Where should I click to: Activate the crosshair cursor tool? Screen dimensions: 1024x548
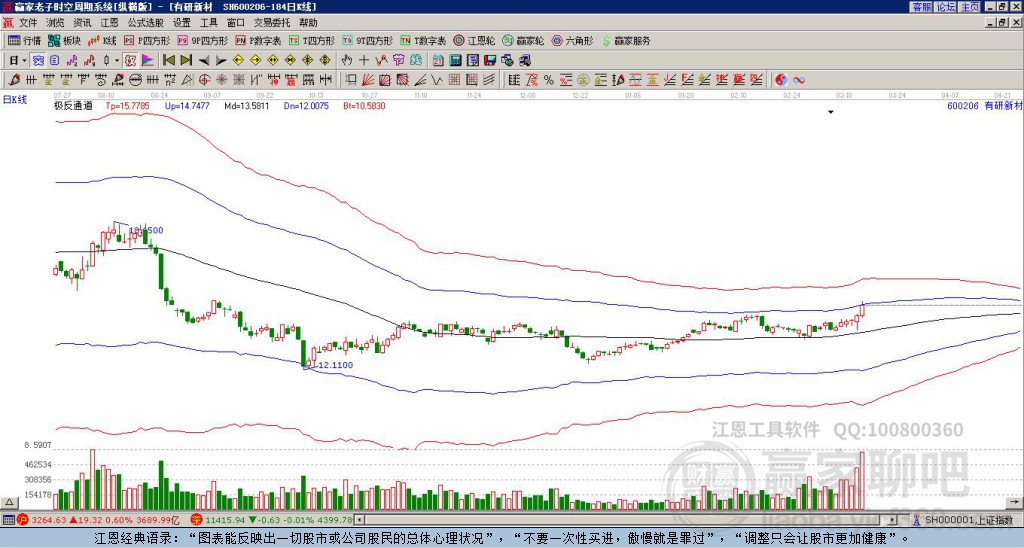click(x=364, y=60)
